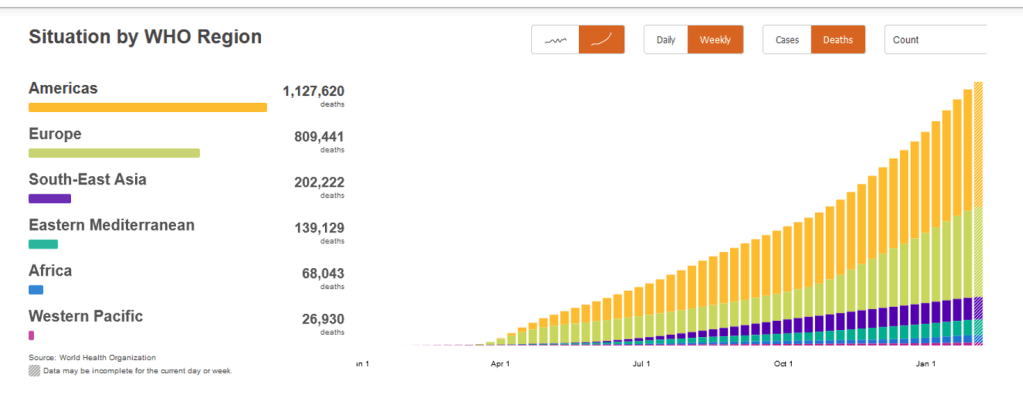Click the green Europe bar swatch

[114, 153]
